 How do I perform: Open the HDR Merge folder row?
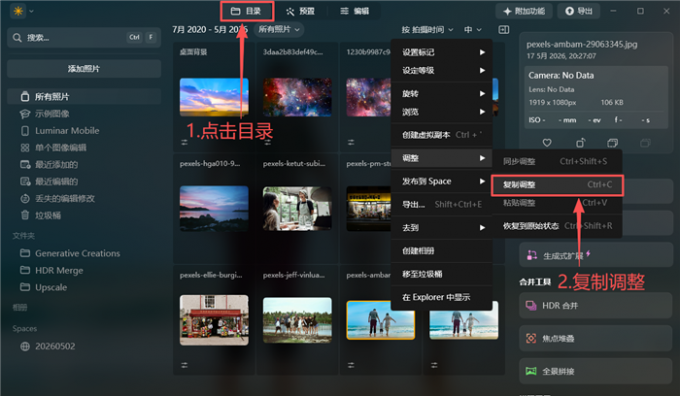tap(84, 270)
